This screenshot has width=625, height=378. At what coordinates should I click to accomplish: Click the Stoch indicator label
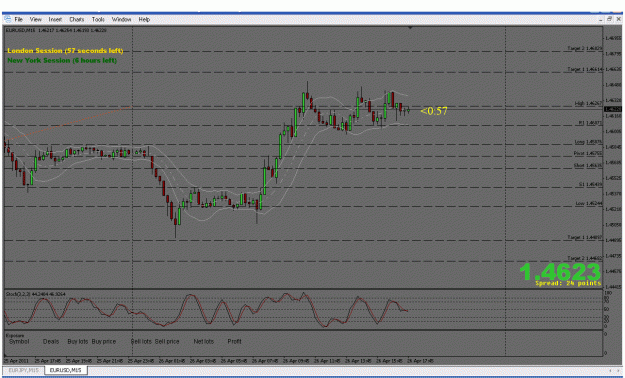click(x=35, y=294)
